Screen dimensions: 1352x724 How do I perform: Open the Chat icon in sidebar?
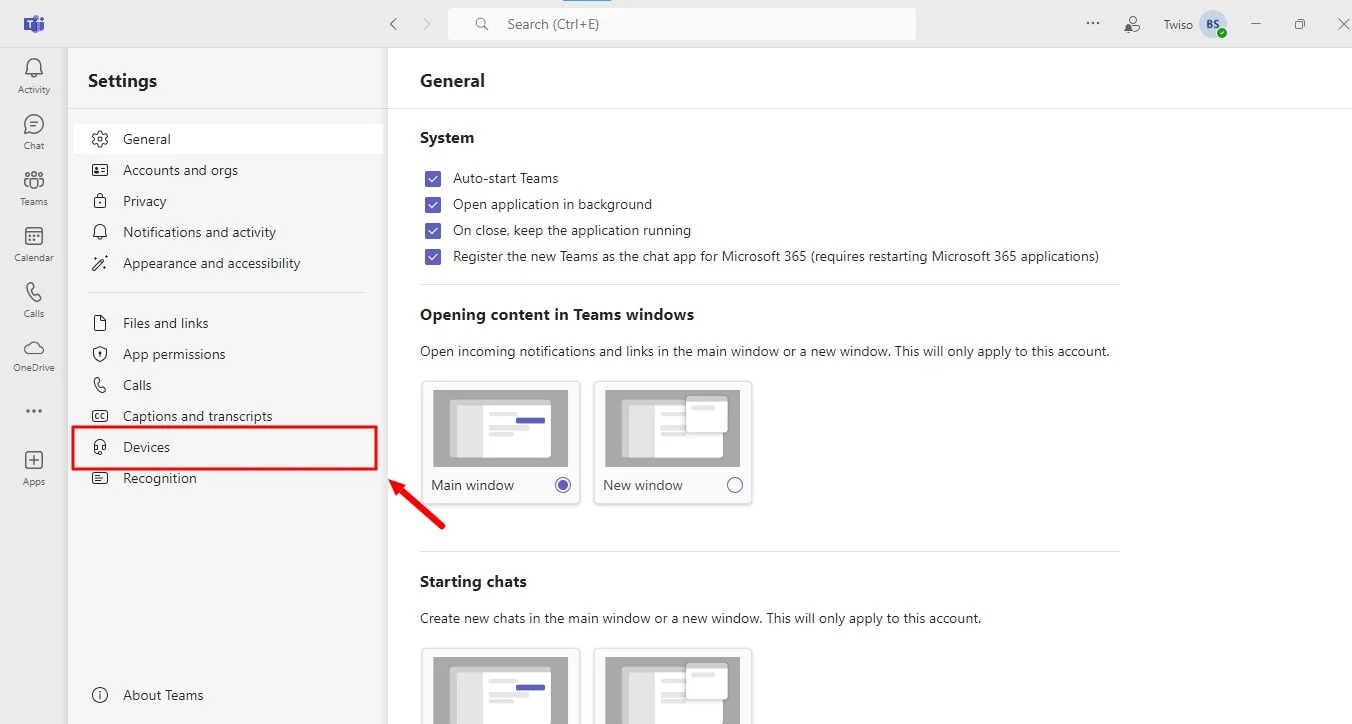pos(34,124)
